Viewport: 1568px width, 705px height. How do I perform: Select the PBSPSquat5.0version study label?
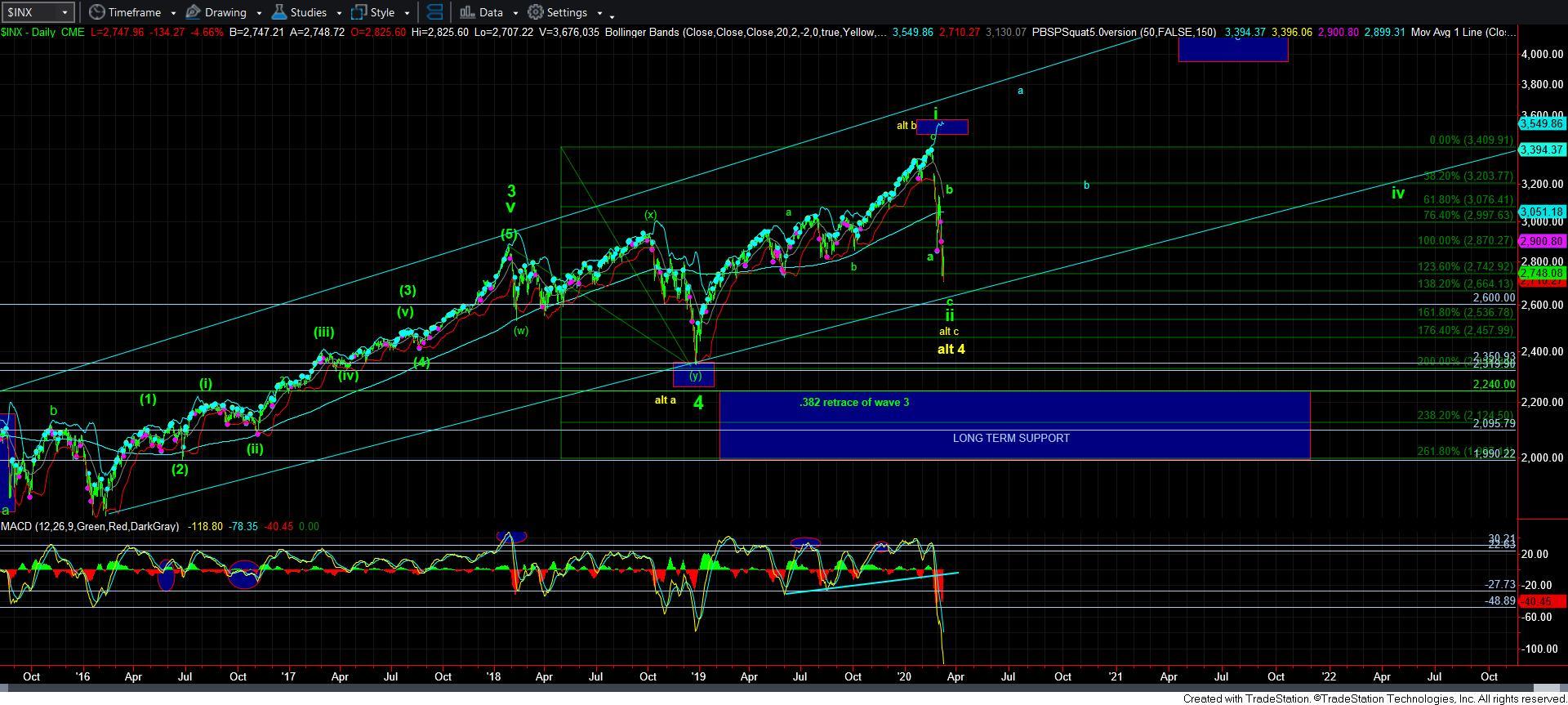pos(1124,33)
